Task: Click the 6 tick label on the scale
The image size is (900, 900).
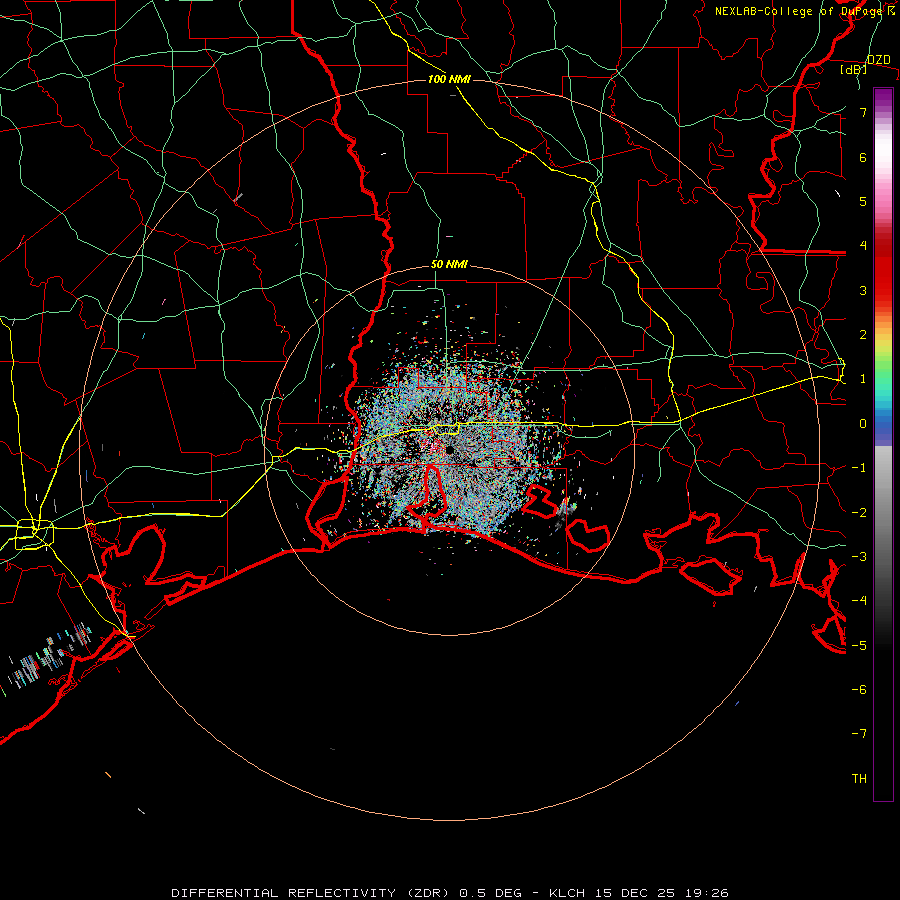Action: [x=863, y=157]
